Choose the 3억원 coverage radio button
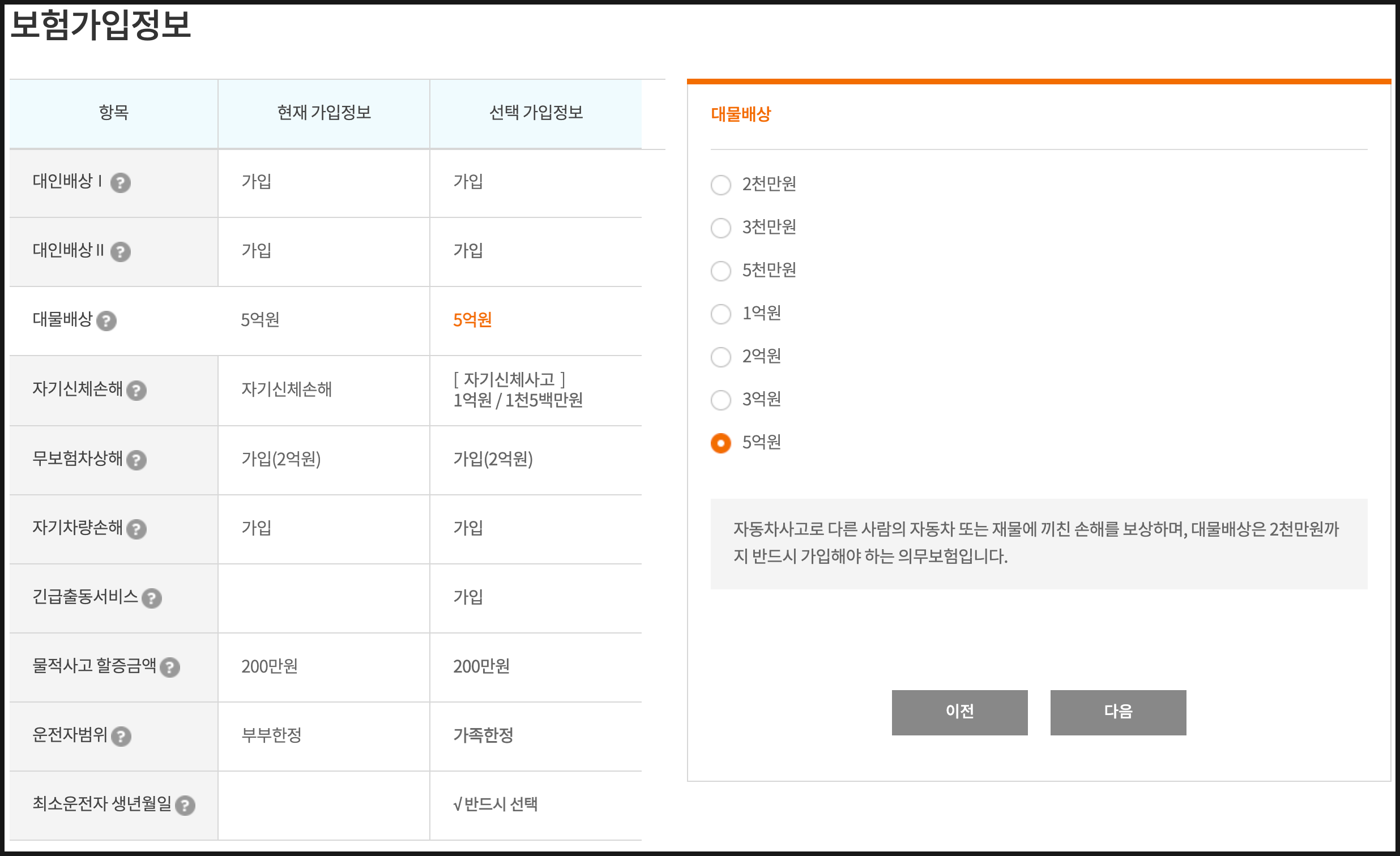 [720, 400]
